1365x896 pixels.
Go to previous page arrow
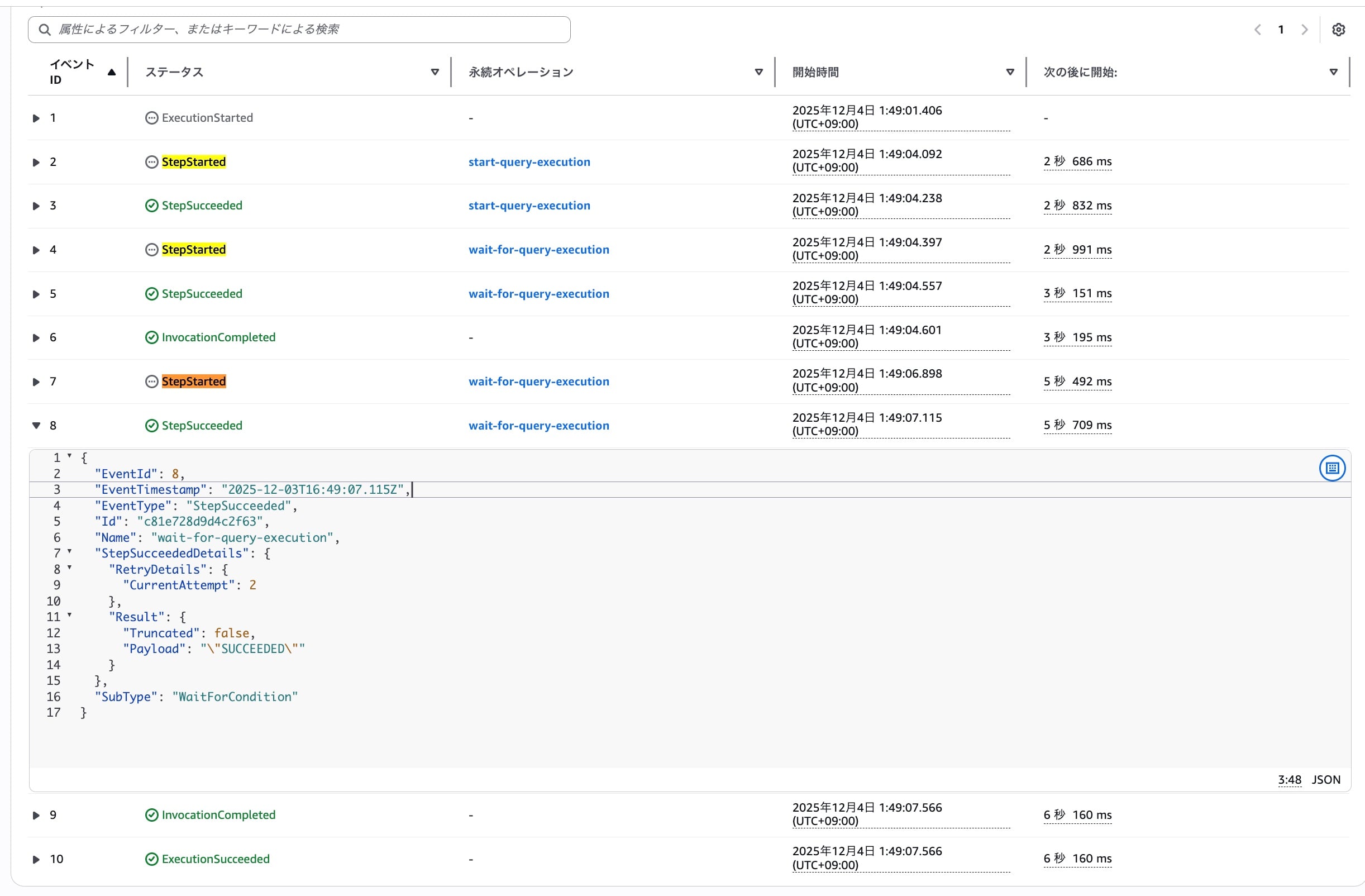(1257, 30)
